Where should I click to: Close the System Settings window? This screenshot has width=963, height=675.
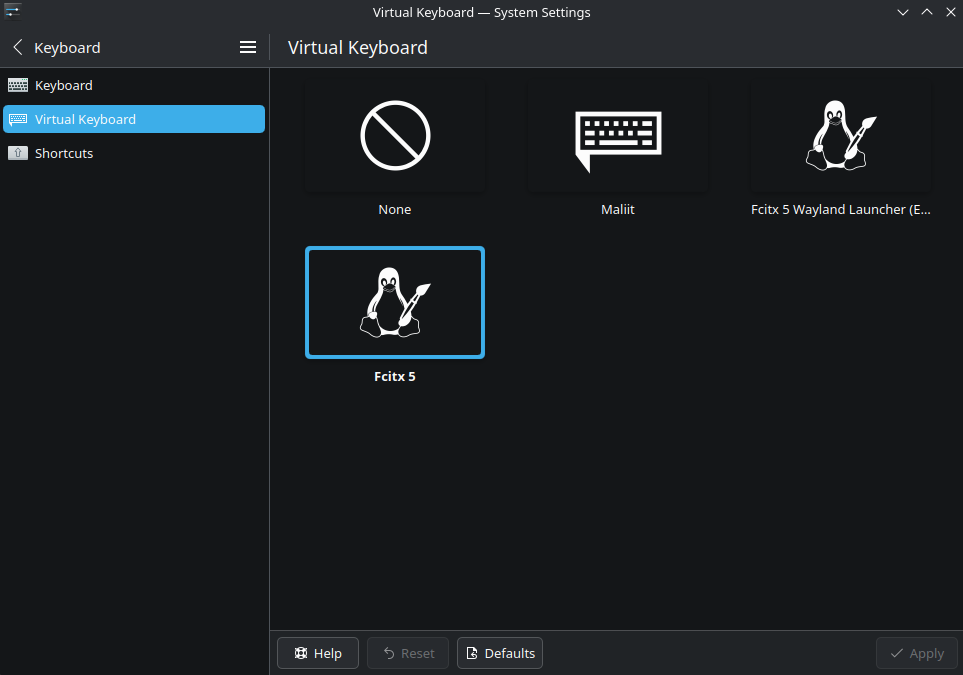pos(950,12)
